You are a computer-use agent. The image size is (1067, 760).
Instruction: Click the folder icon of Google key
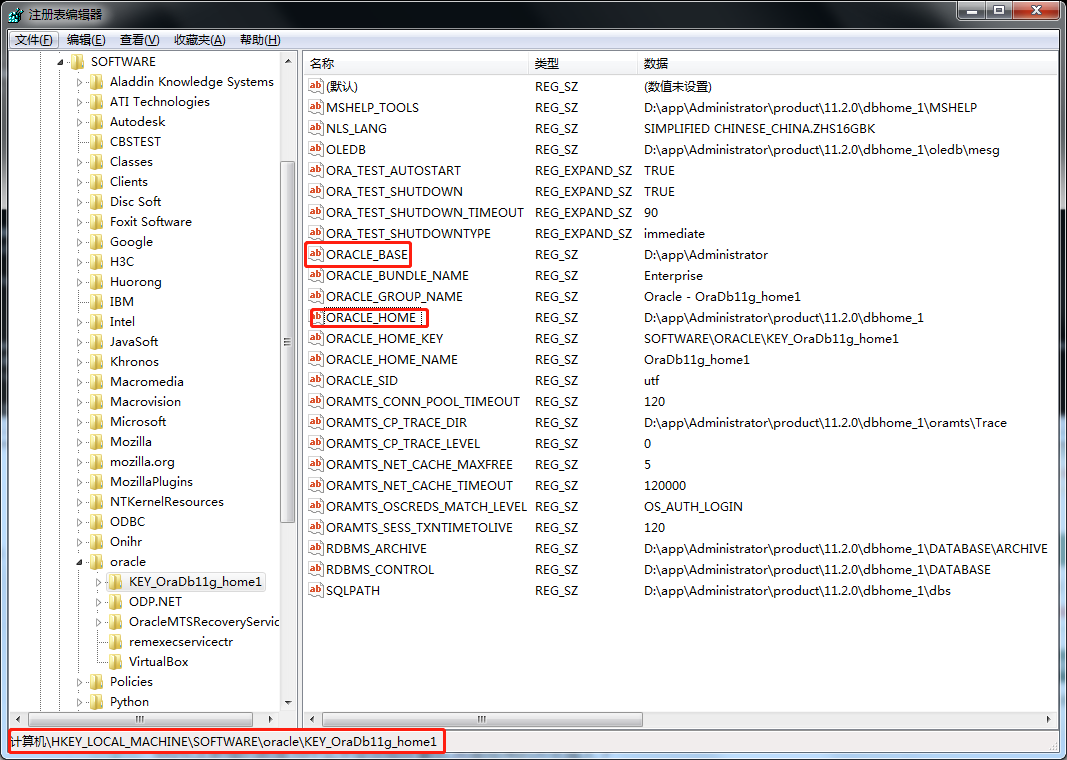pyautogui.click(x=97, y=242)
